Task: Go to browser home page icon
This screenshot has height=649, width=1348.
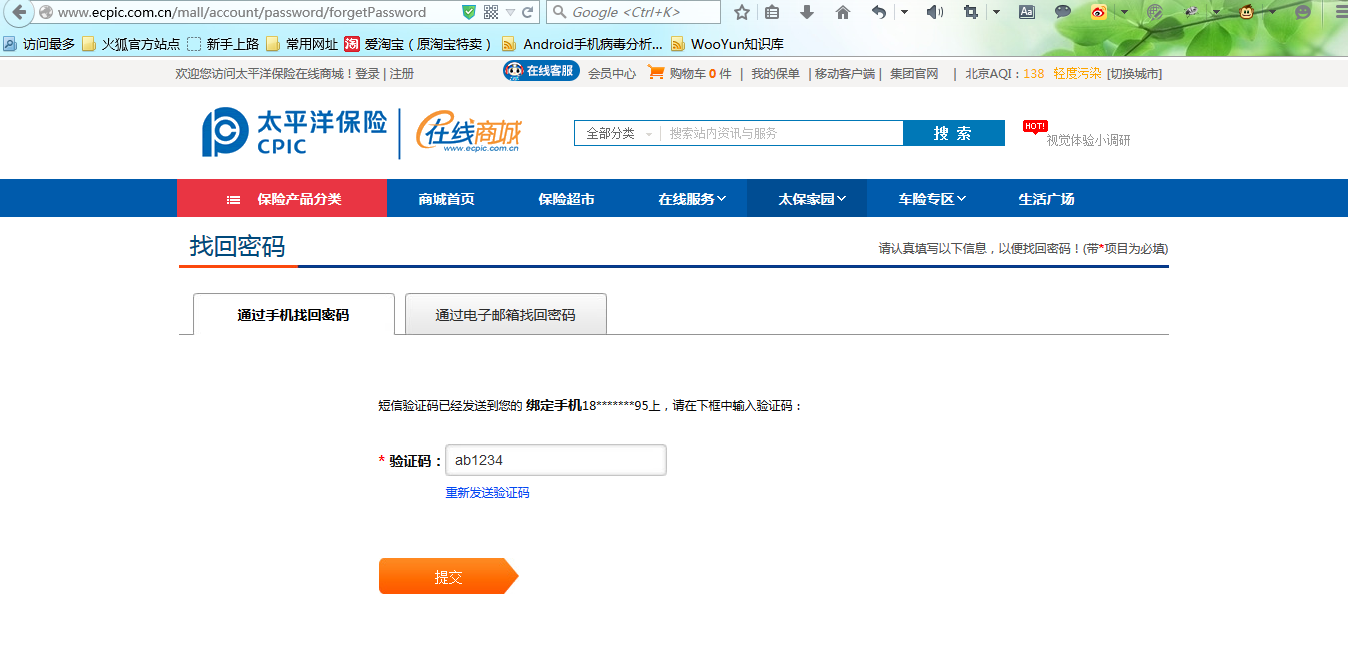Action: pyautogui.click(x=843, y=12)
